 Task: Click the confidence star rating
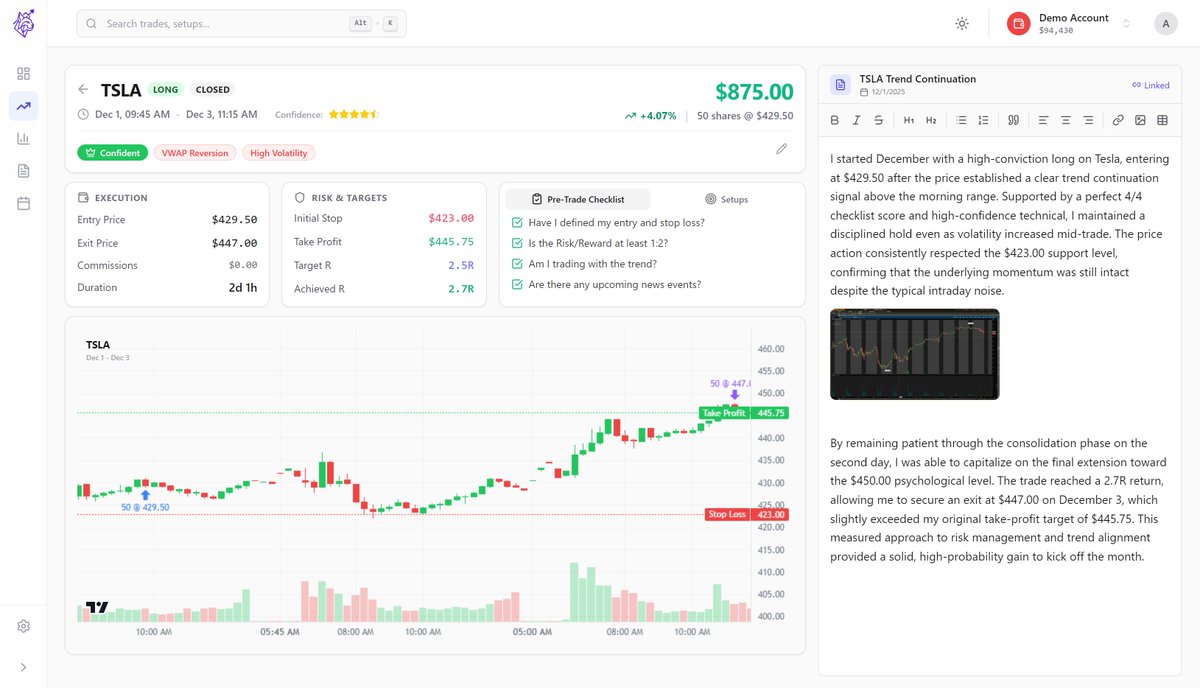click(354, 114)
